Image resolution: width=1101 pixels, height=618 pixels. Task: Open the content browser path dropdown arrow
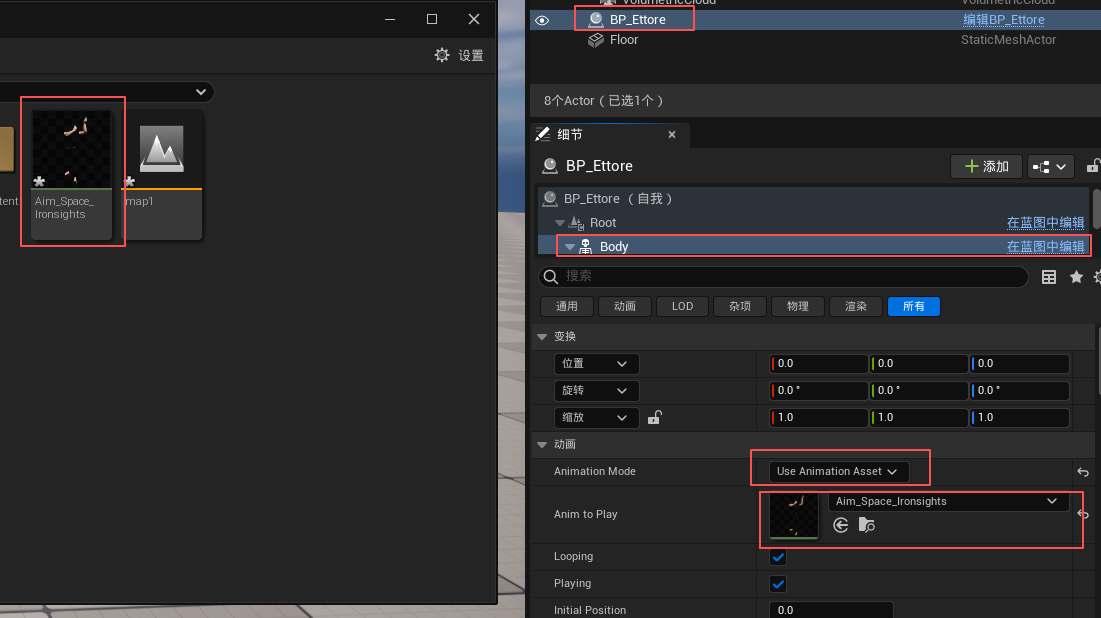point(201,92)
